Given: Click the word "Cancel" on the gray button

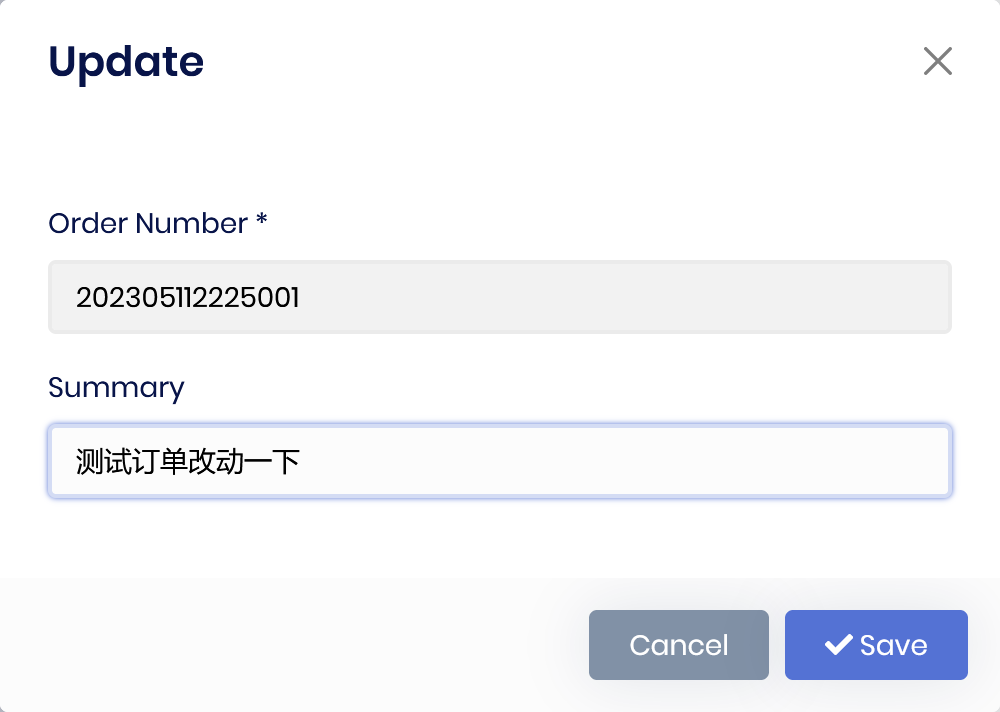Looking at the screenshot, I should pos(678,645).
